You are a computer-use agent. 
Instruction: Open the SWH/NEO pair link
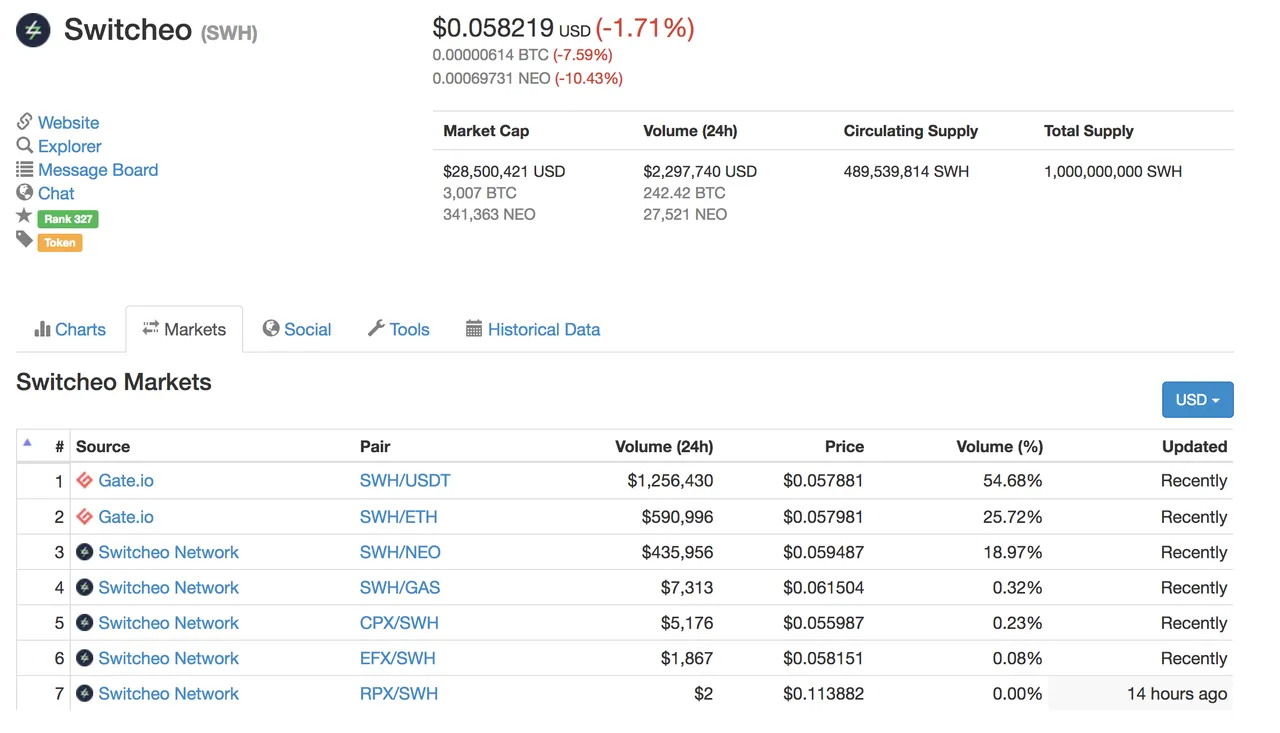pyautogui.click(x=400, y=552)
